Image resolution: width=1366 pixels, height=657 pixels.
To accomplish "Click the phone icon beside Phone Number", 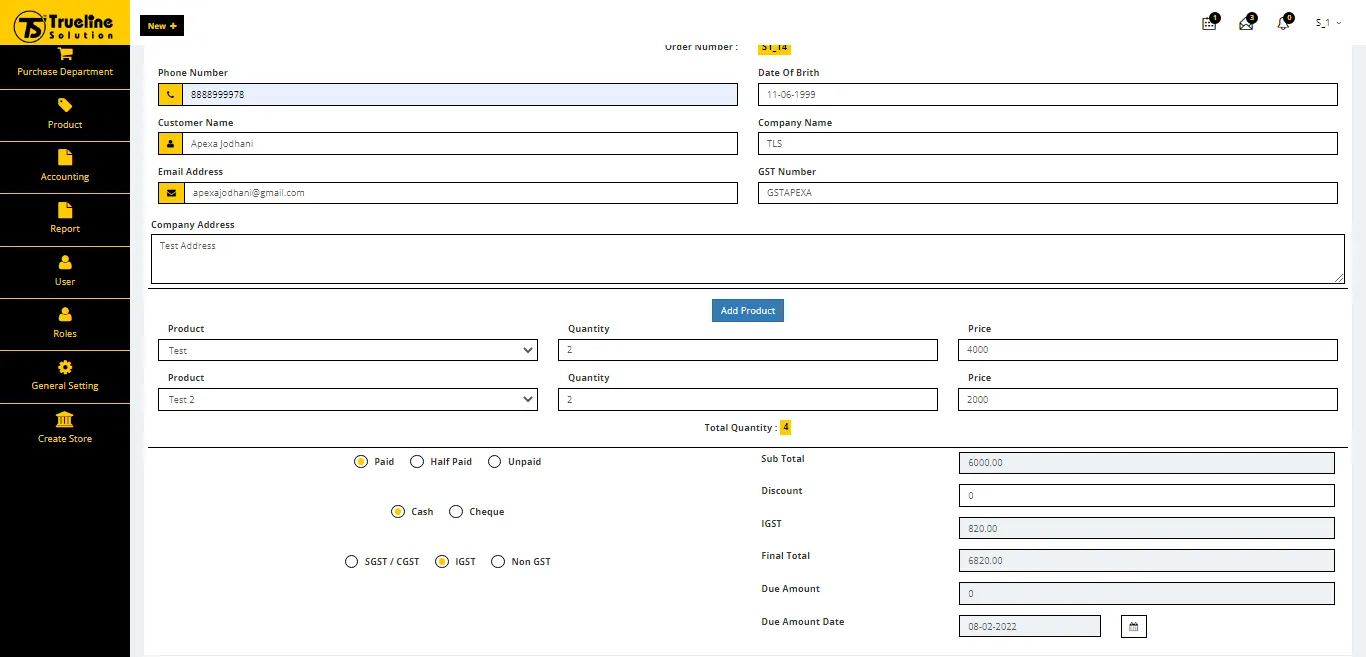I will click(x=170, y=94).
